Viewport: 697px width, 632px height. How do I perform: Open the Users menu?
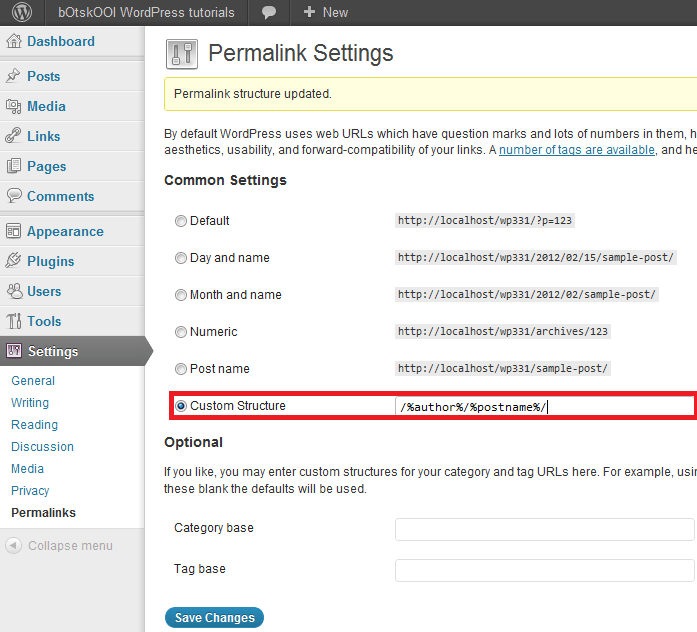(44, 291)
